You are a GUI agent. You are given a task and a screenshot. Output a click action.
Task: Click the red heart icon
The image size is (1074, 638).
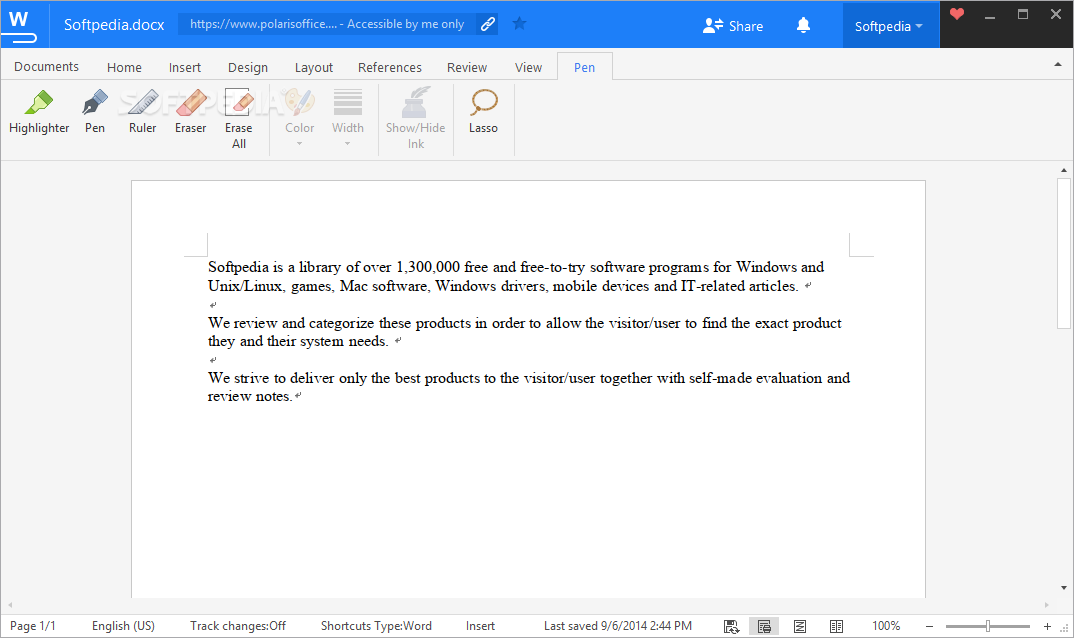[x=957, y=14]
